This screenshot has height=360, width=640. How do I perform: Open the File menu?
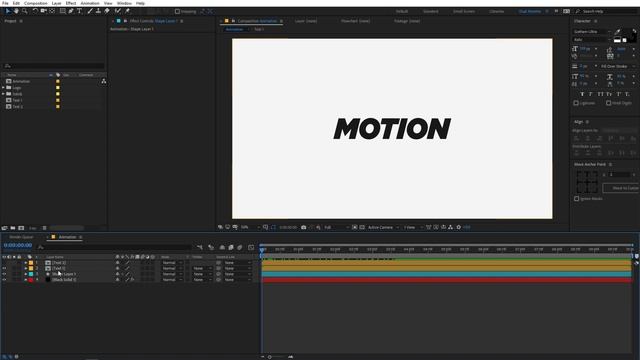[5, 3]
